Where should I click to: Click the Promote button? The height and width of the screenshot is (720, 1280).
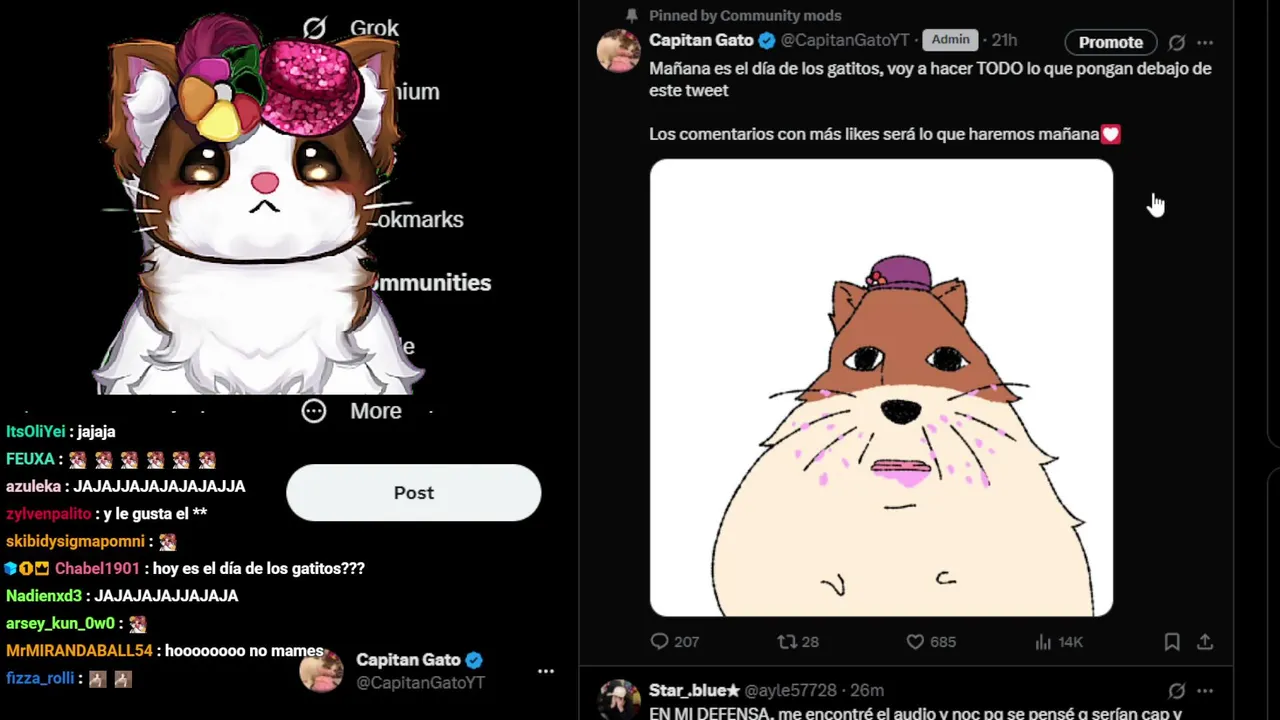pyautogui.click(x=1110, y=42)
